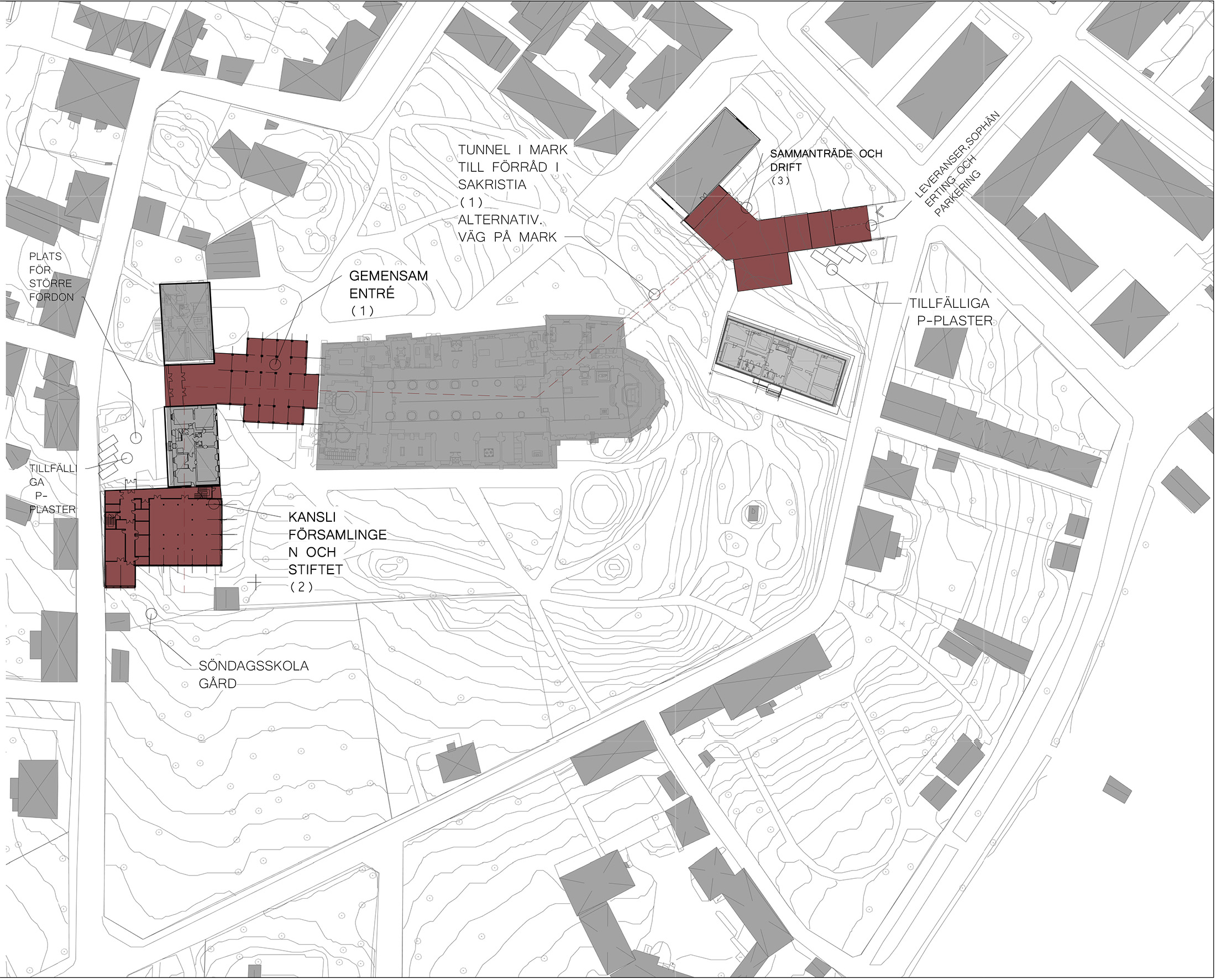Click circle marker on the dashed tunnel line

pyautogui.click(x=654, y=294)
